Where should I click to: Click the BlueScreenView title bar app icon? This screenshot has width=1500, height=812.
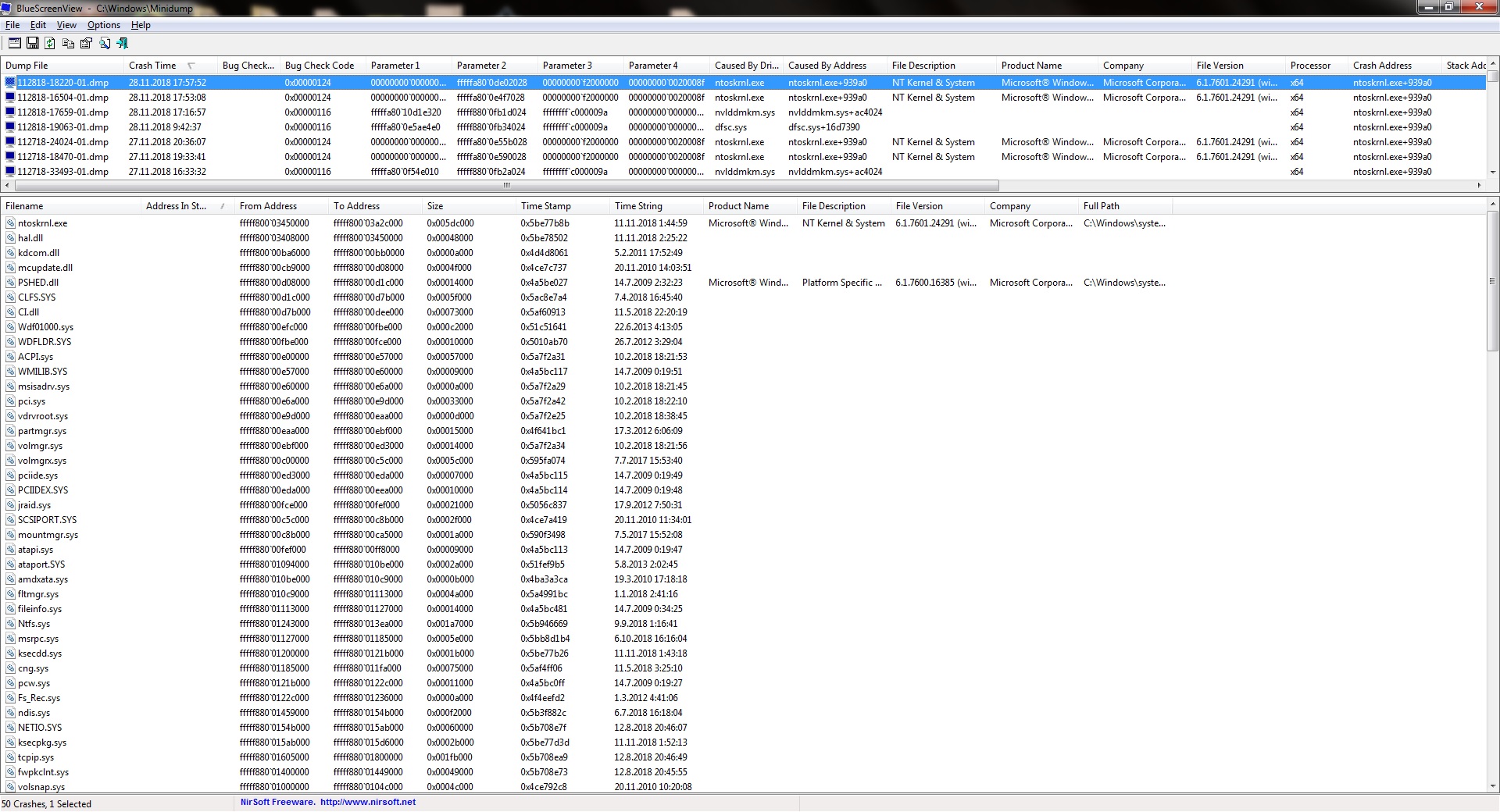(6, 8)
